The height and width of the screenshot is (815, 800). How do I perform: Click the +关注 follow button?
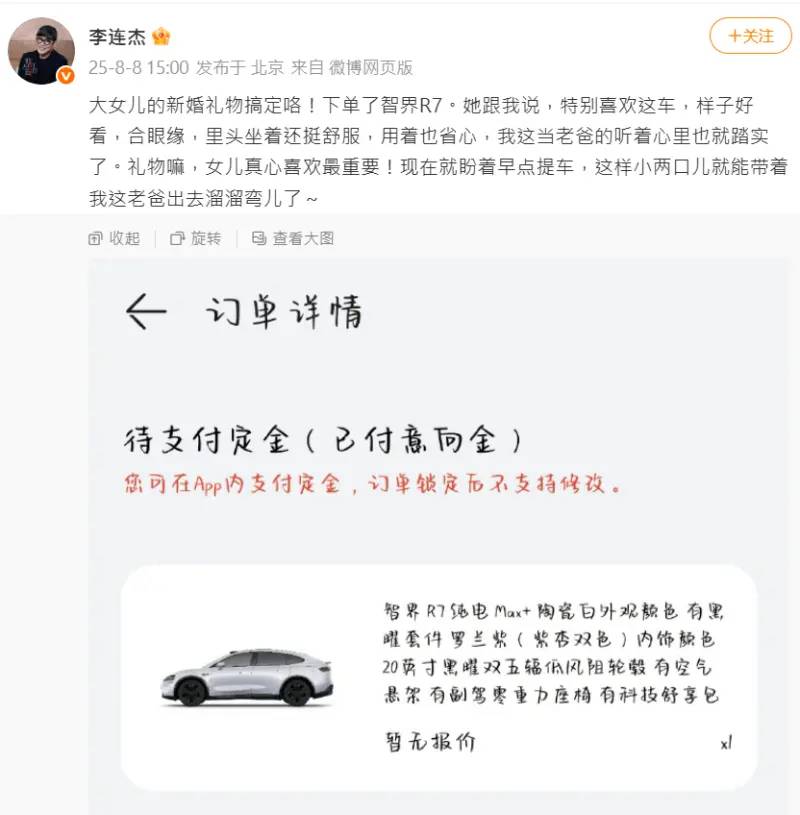[x=750, y=36]
